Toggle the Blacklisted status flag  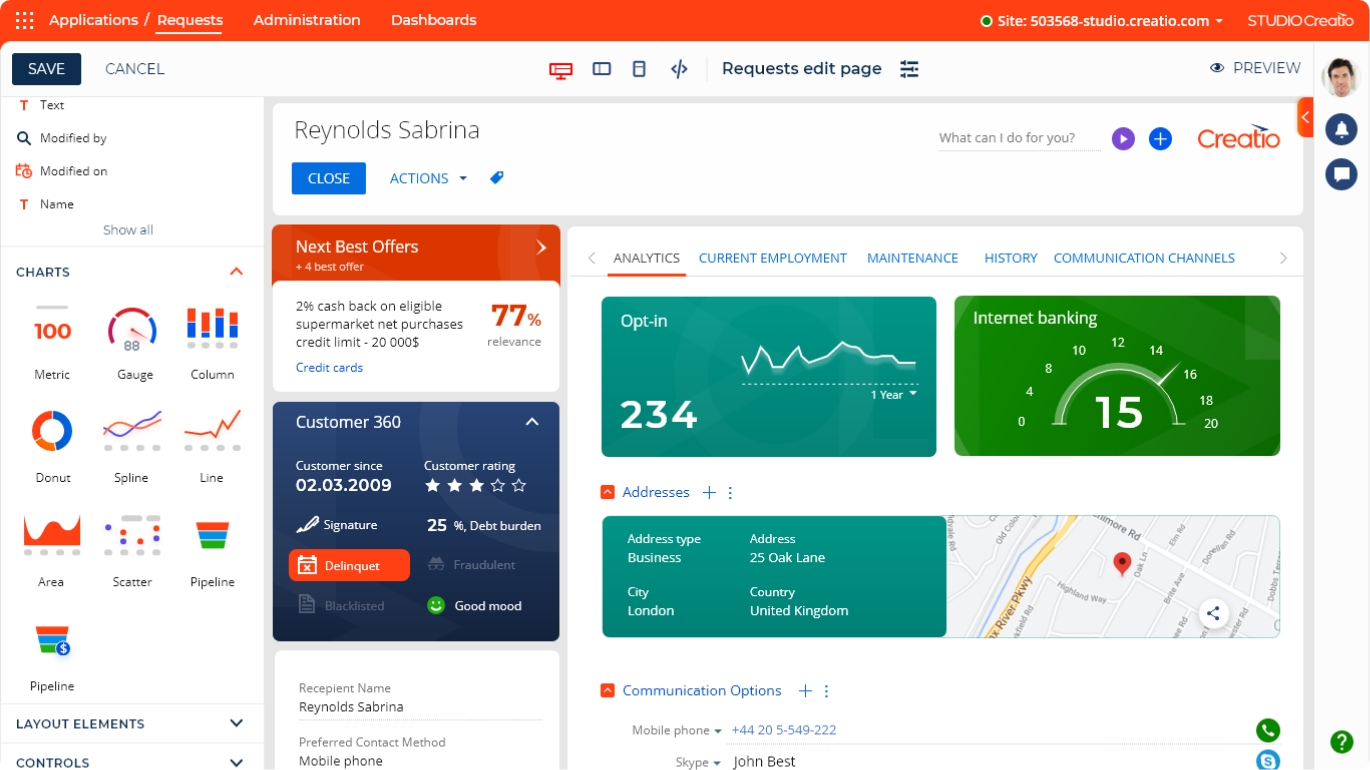pyautogui.click(x=341, y=605)
